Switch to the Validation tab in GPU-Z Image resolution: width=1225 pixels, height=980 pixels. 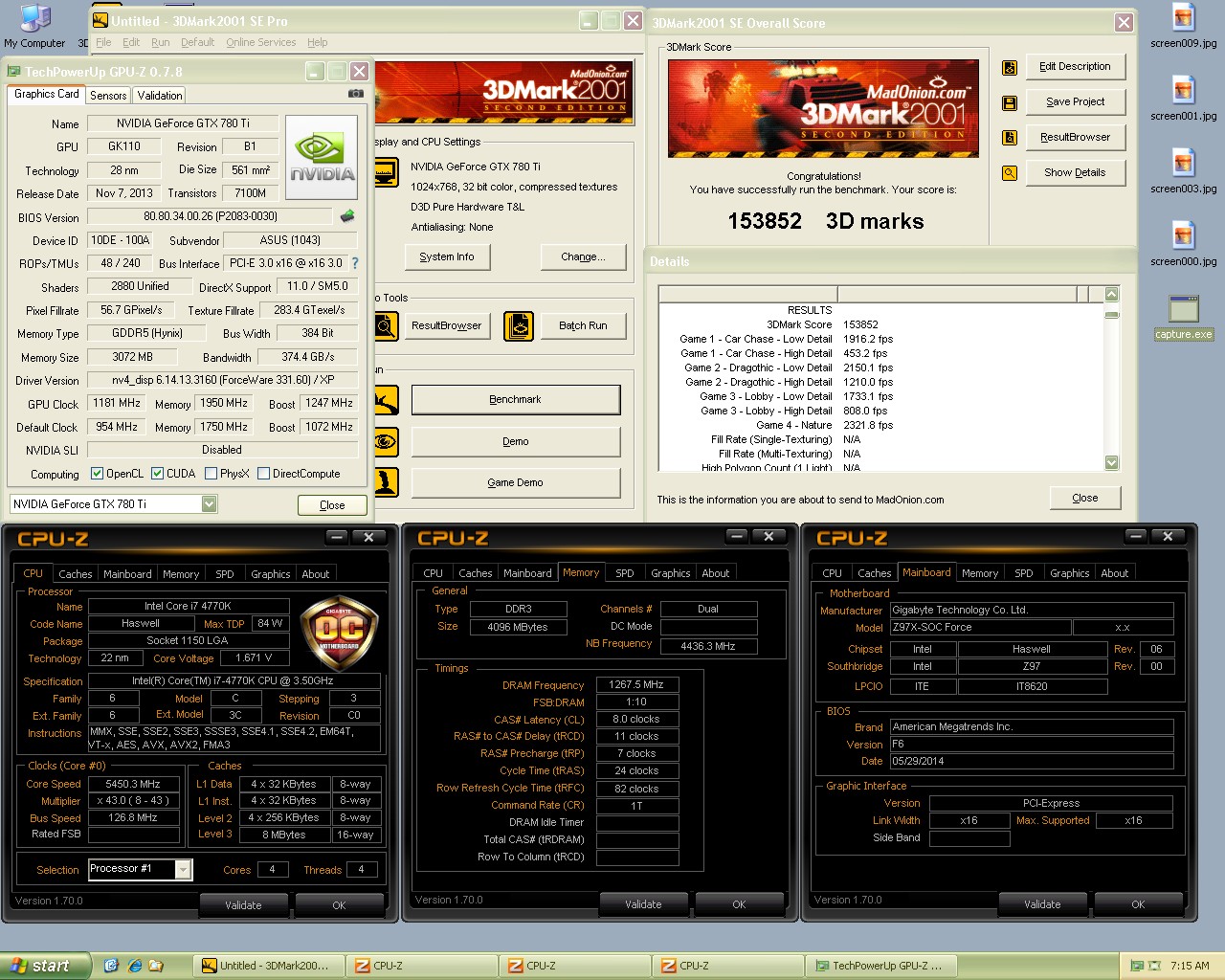(x=160, y=96)
